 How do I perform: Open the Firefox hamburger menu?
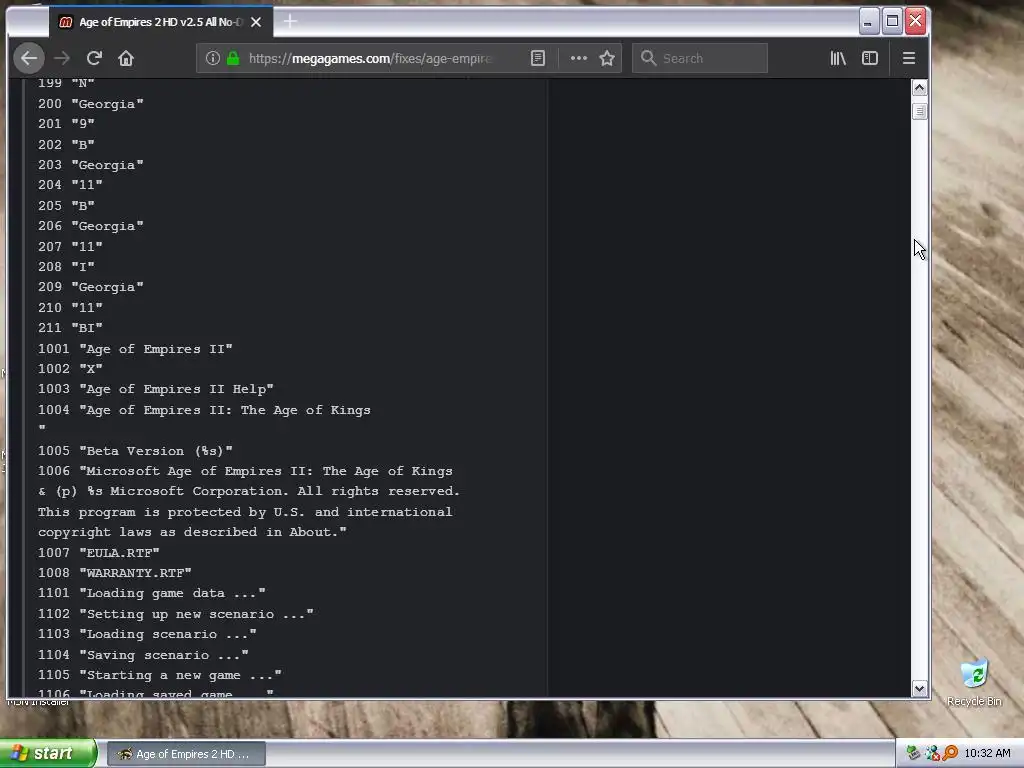pyautogui.click(x=908, y=58)
